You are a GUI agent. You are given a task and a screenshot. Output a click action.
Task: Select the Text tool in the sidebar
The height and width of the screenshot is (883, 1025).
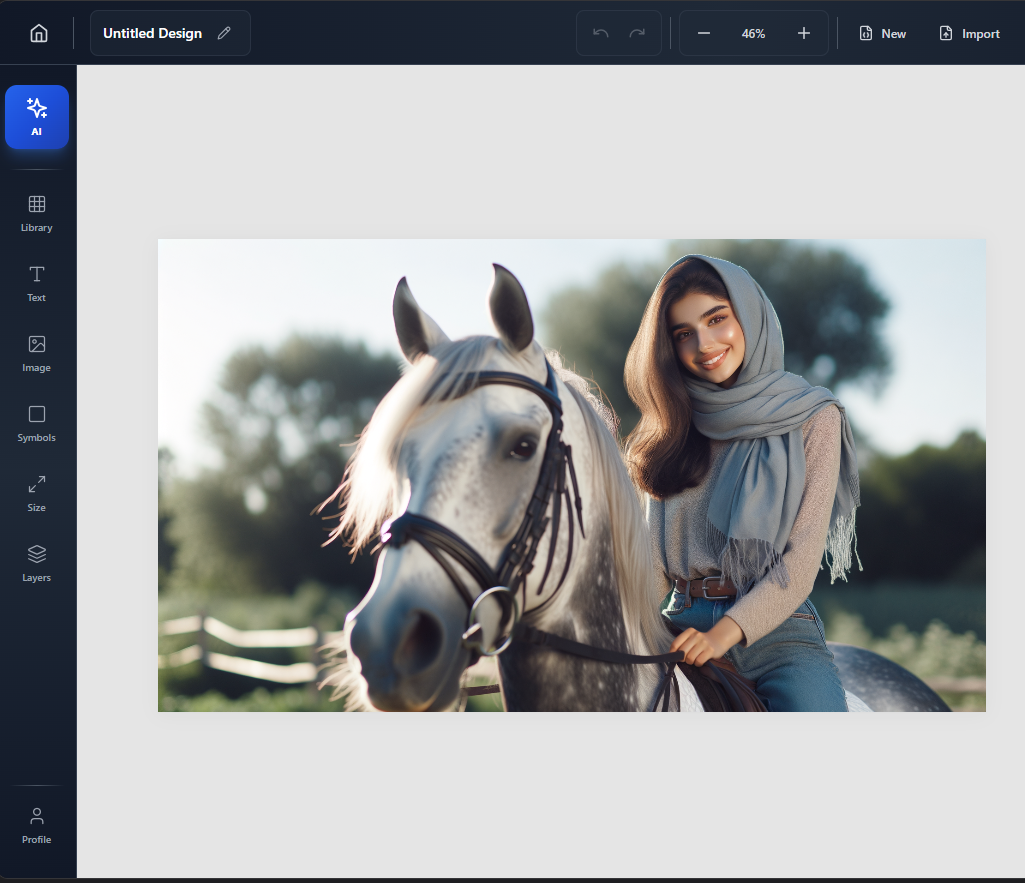coord(37,283)
